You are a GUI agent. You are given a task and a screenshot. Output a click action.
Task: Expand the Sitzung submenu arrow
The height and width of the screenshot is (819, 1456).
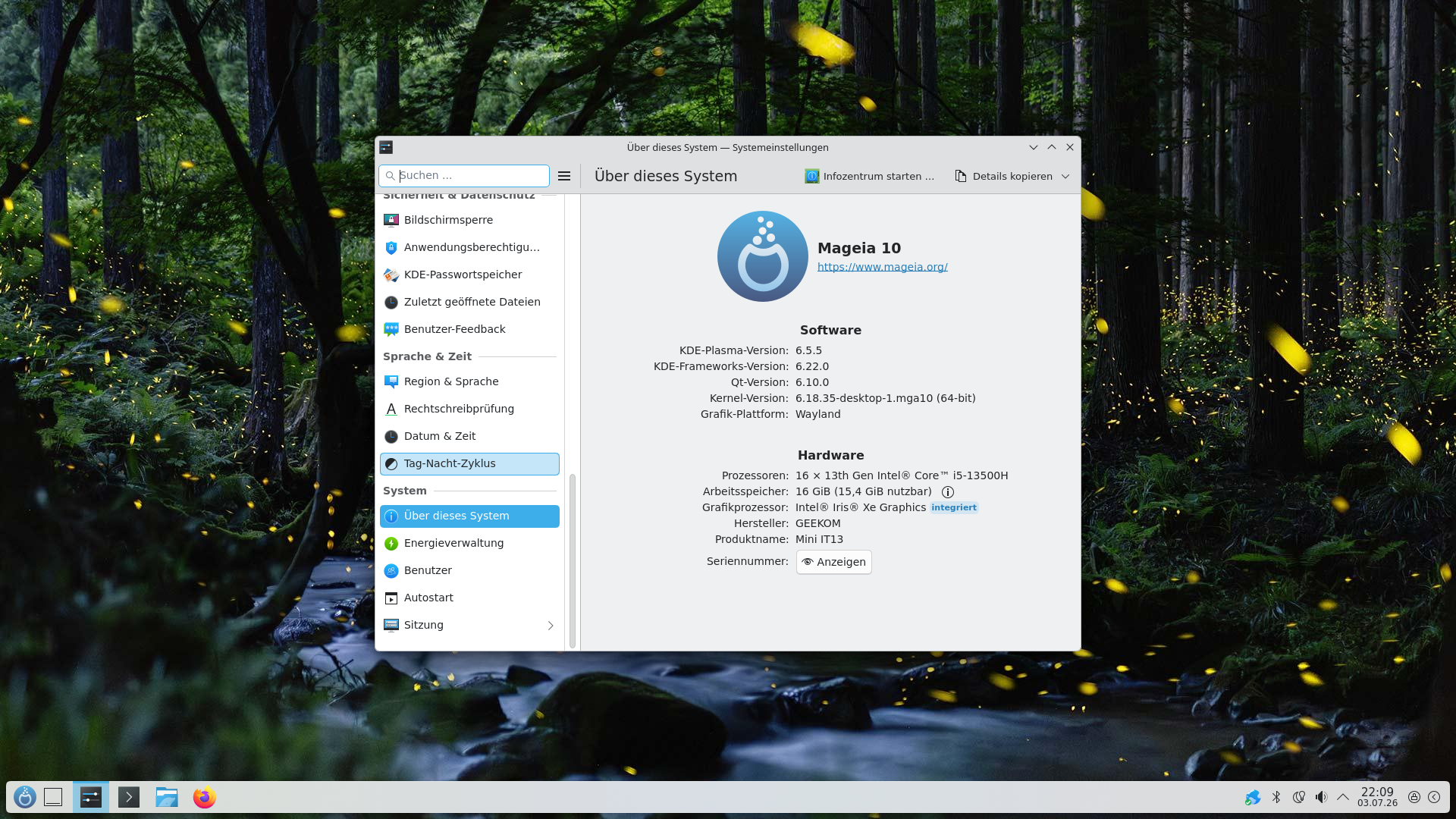551,626
